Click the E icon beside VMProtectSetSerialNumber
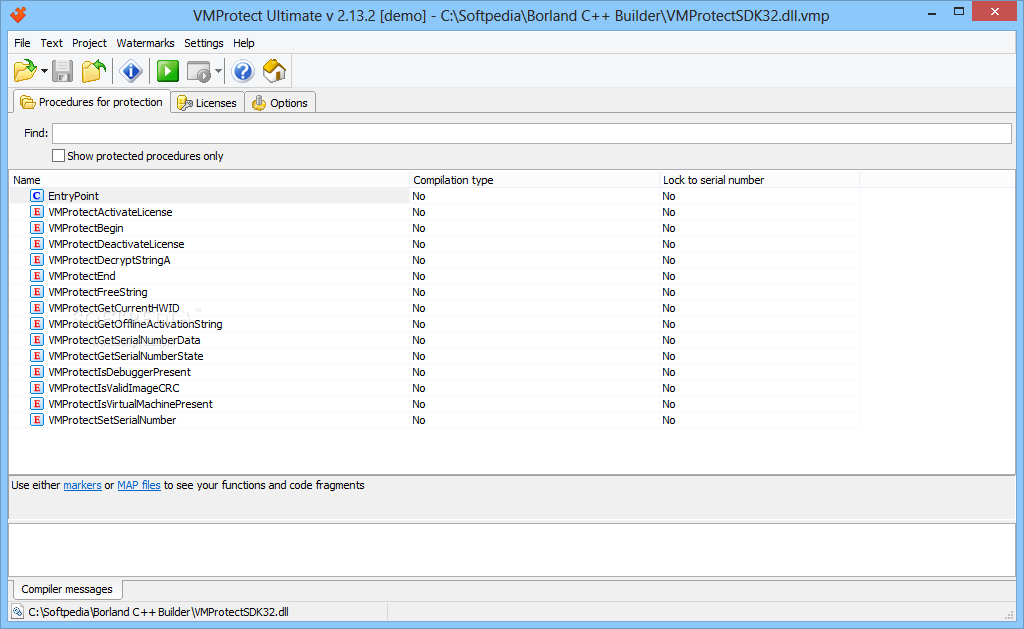1024x629 pixels. (x=37, y=419)
